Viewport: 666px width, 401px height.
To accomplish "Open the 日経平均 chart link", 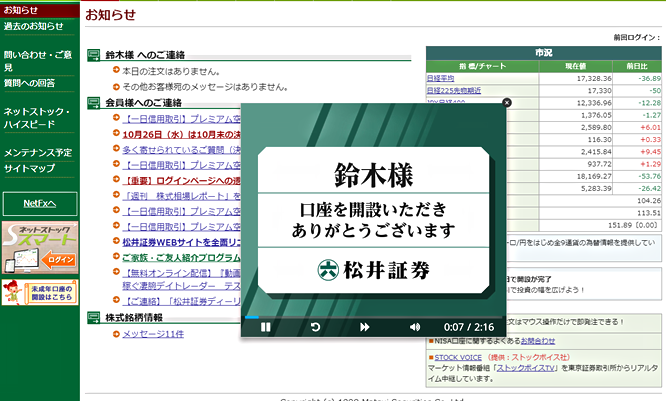I will coord(441,77).
